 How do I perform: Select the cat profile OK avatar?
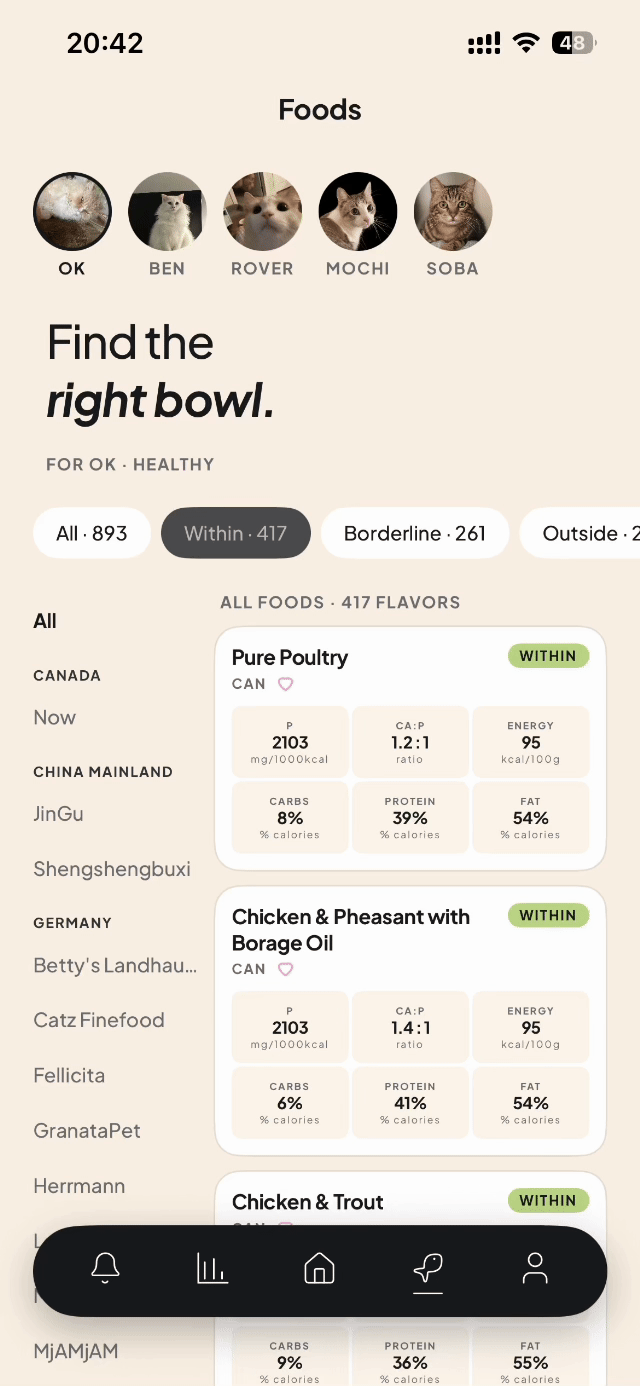click(72, 211)
